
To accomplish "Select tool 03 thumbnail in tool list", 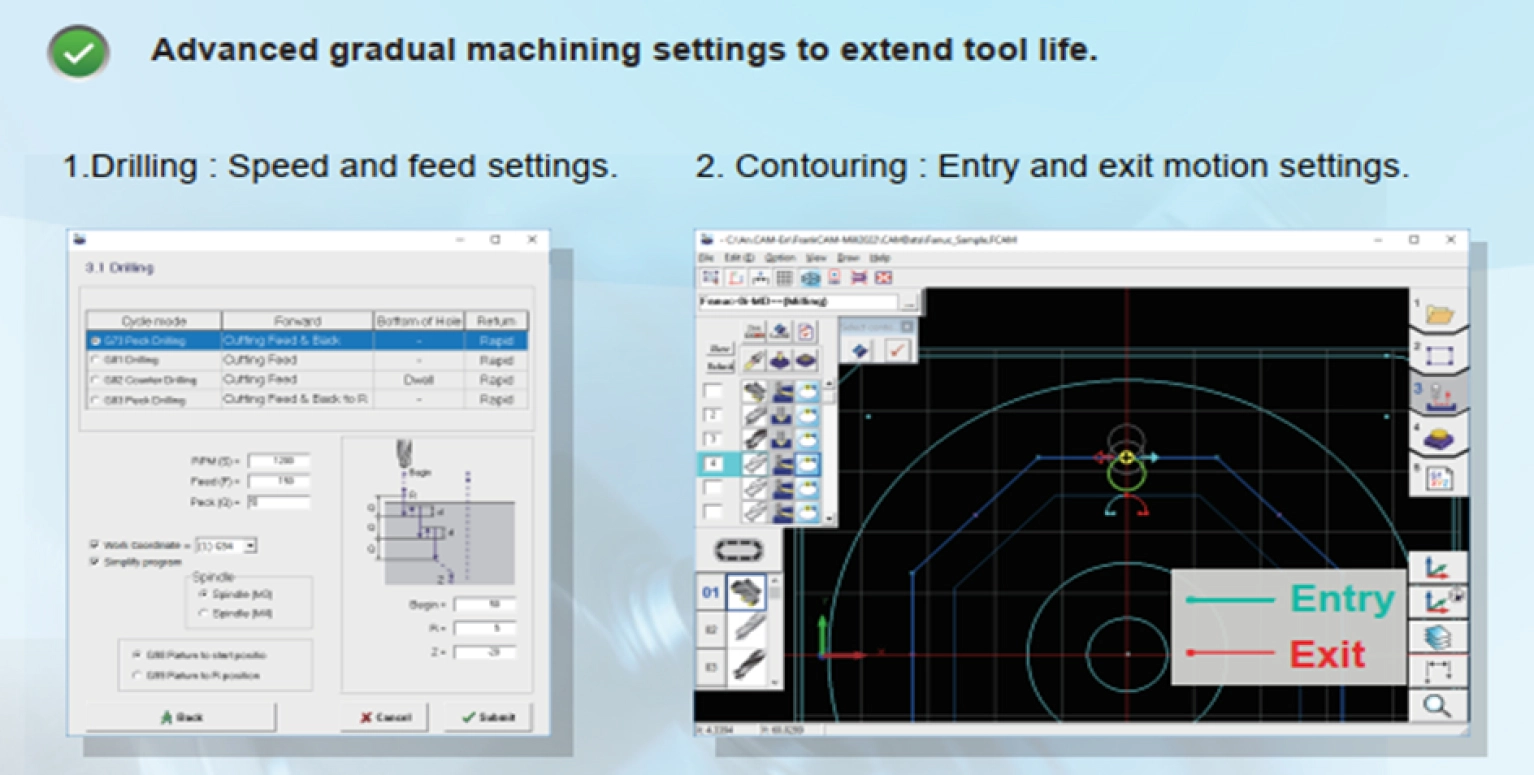I will pos(747,666).
